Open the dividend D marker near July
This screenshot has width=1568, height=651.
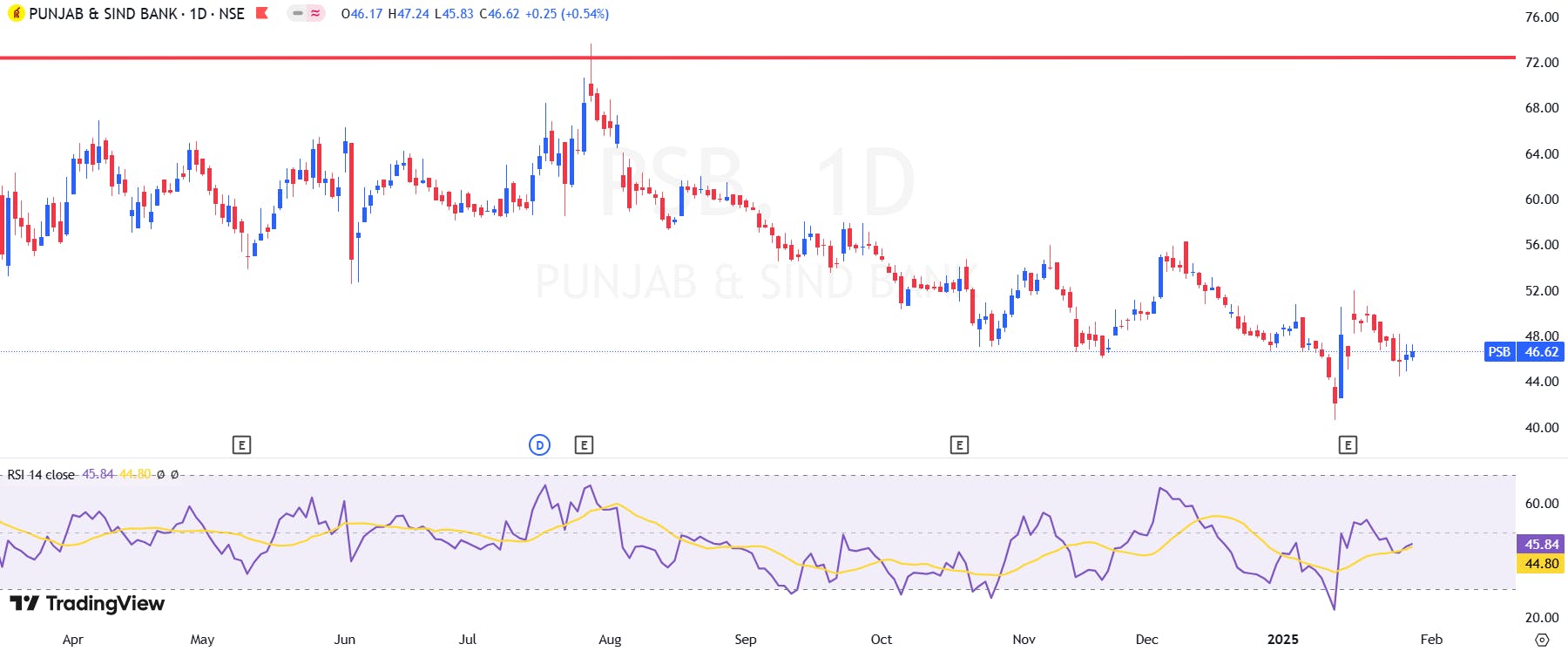540,445
